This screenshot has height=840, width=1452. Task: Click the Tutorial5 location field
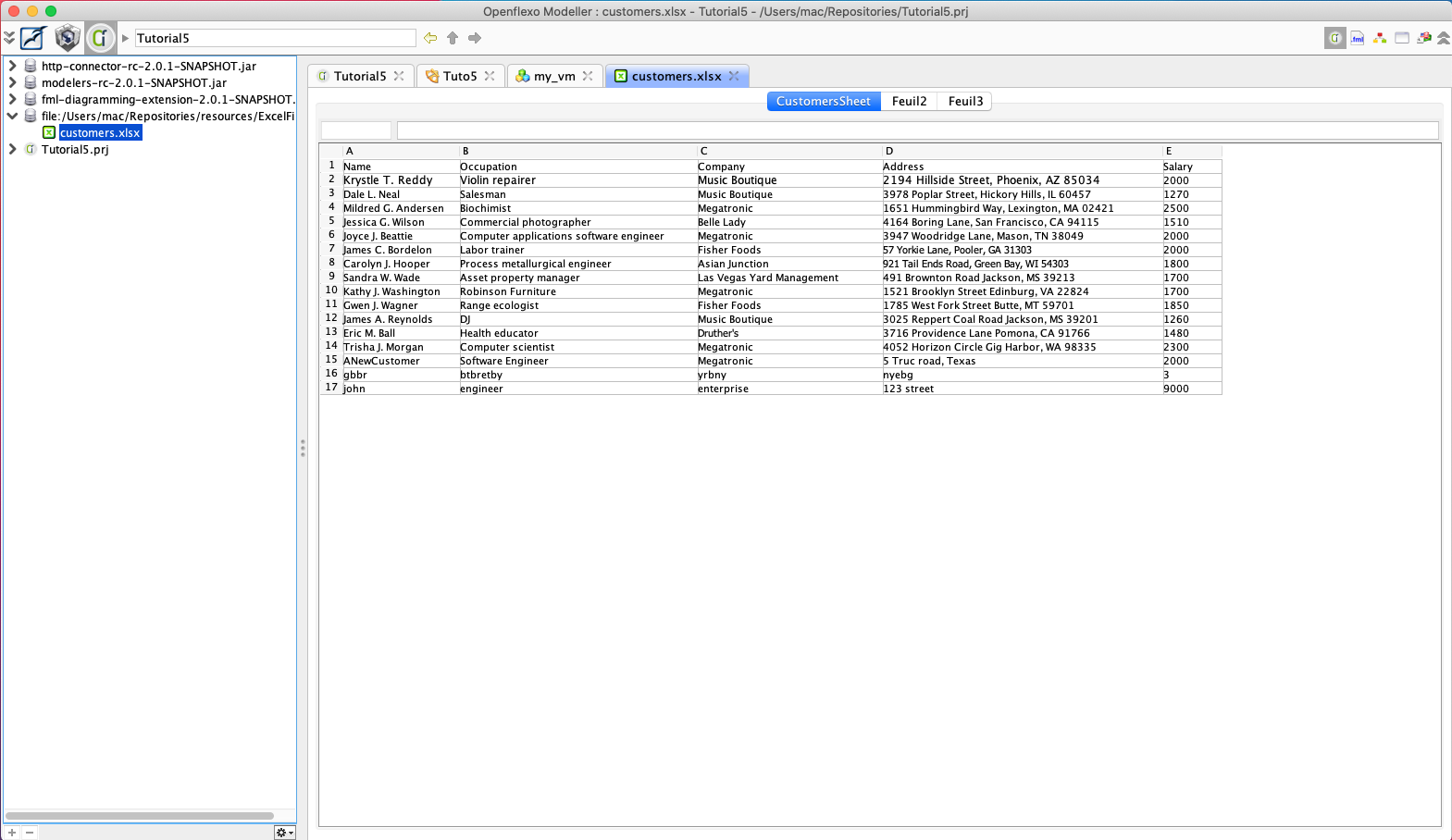[x=276, y=38]
